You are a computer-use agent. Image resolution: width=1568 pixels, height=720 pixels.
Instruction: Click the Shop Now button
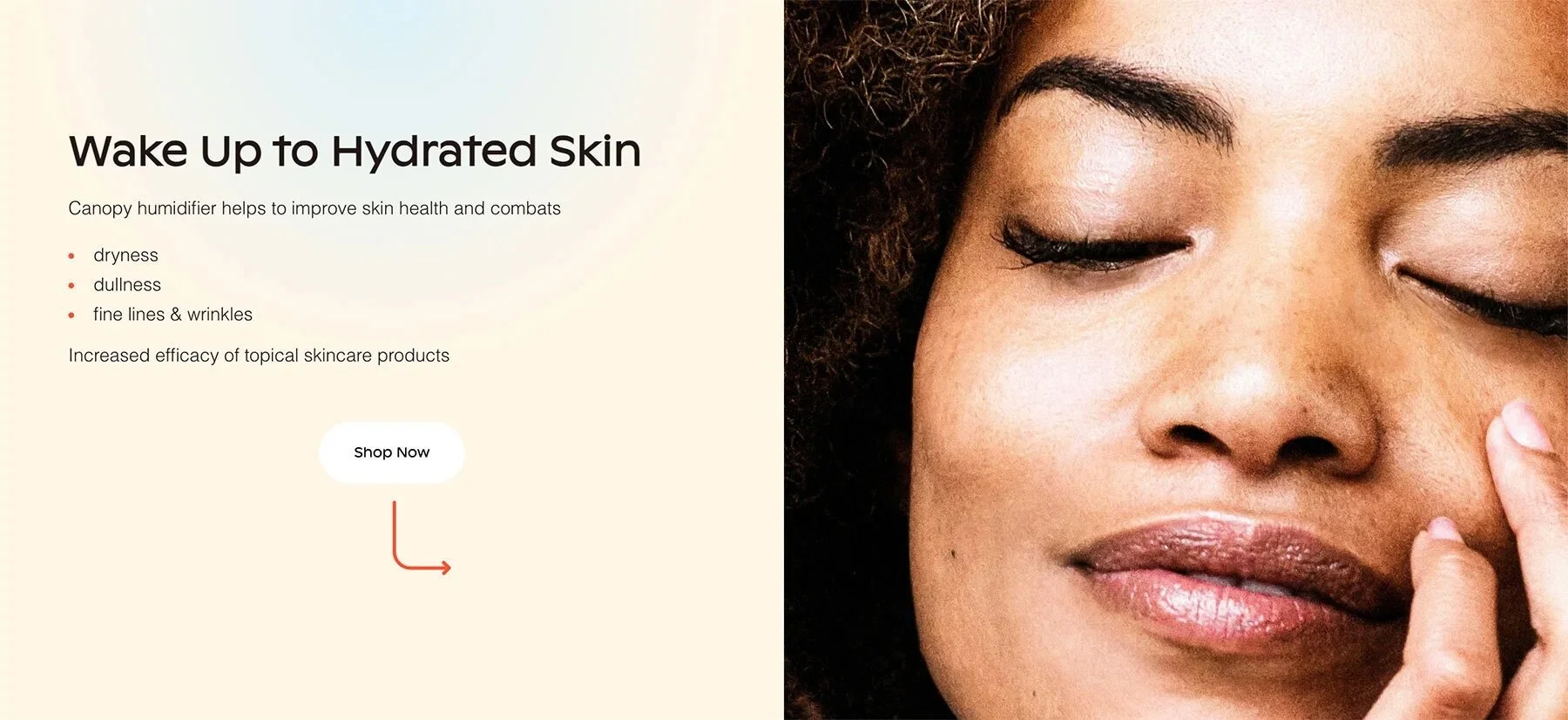(x=391, y=452)
